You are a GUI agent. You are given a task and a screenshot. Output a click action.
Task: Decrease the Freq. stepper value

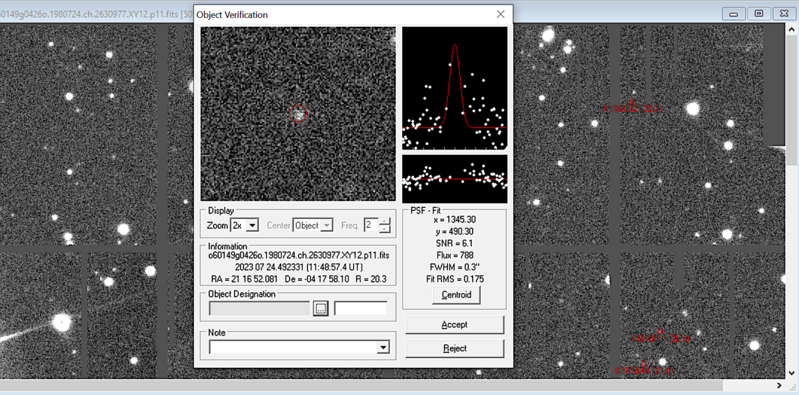pyautogui.click(x=385, y=229)
